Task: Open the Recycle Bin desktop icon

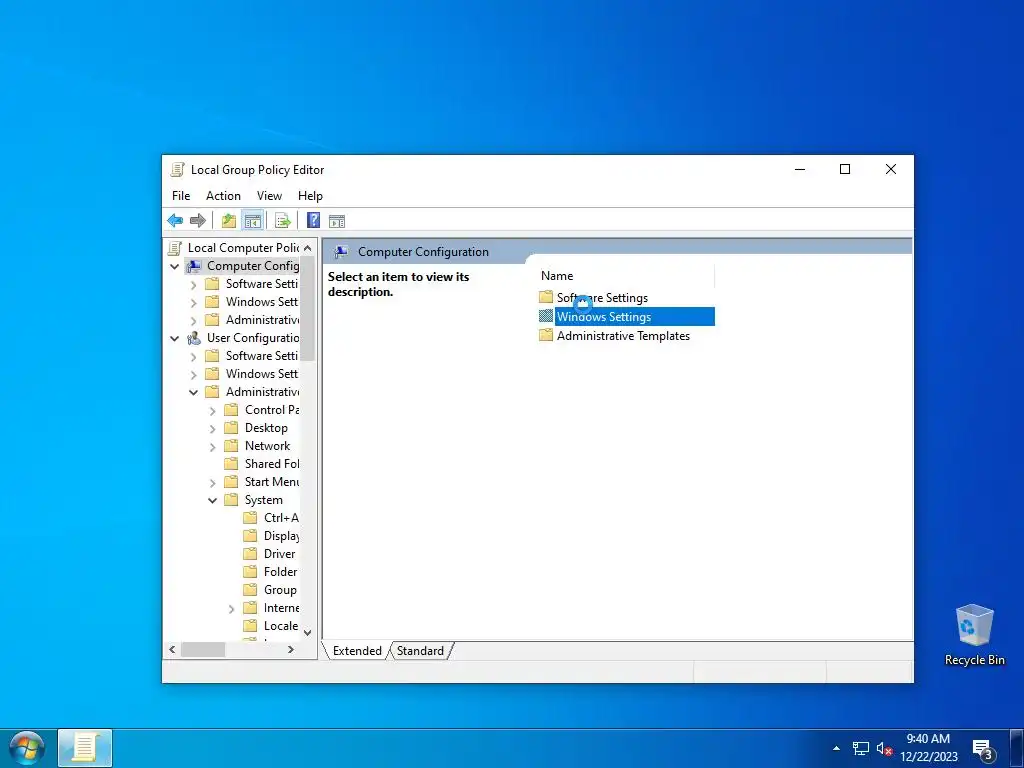Action: pos(974,635)
